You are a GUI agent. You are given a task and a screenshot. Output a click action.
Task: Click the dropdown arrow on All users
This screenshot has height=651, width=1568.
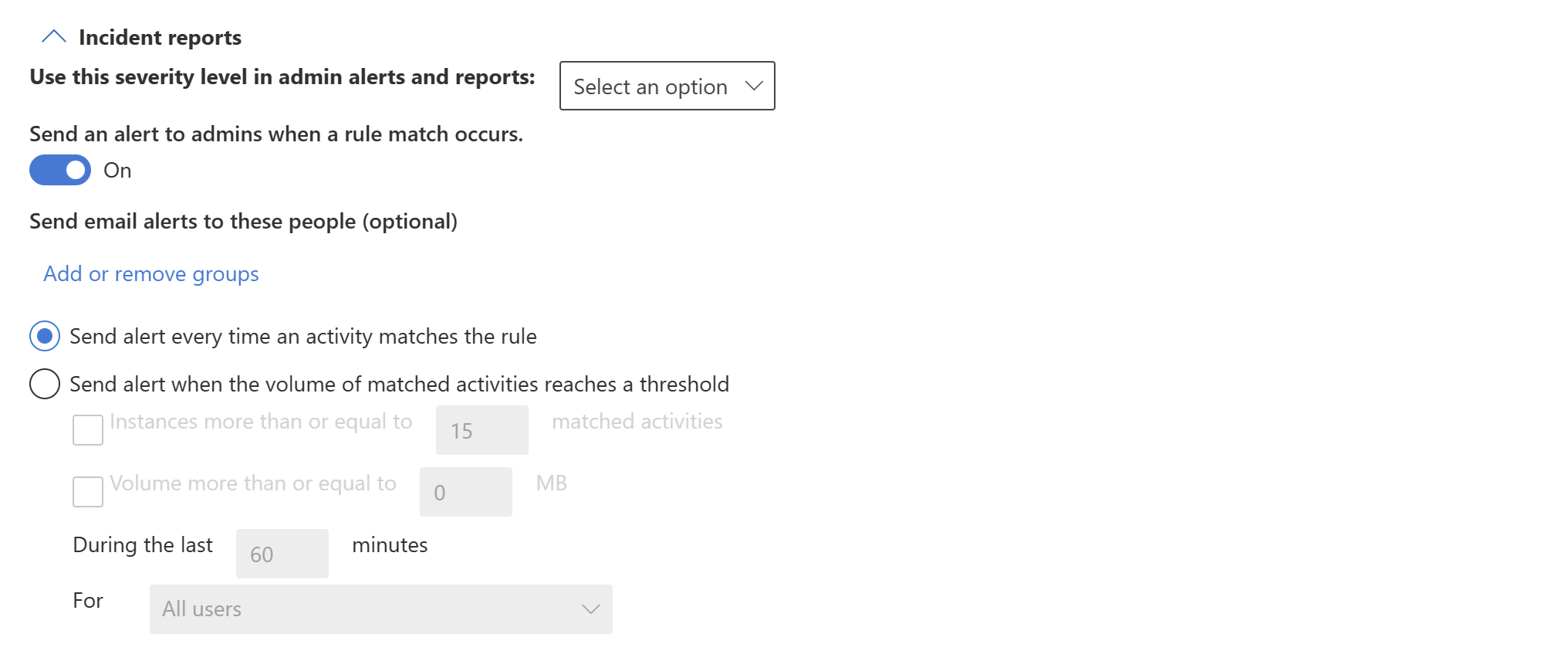click(590, 609)
